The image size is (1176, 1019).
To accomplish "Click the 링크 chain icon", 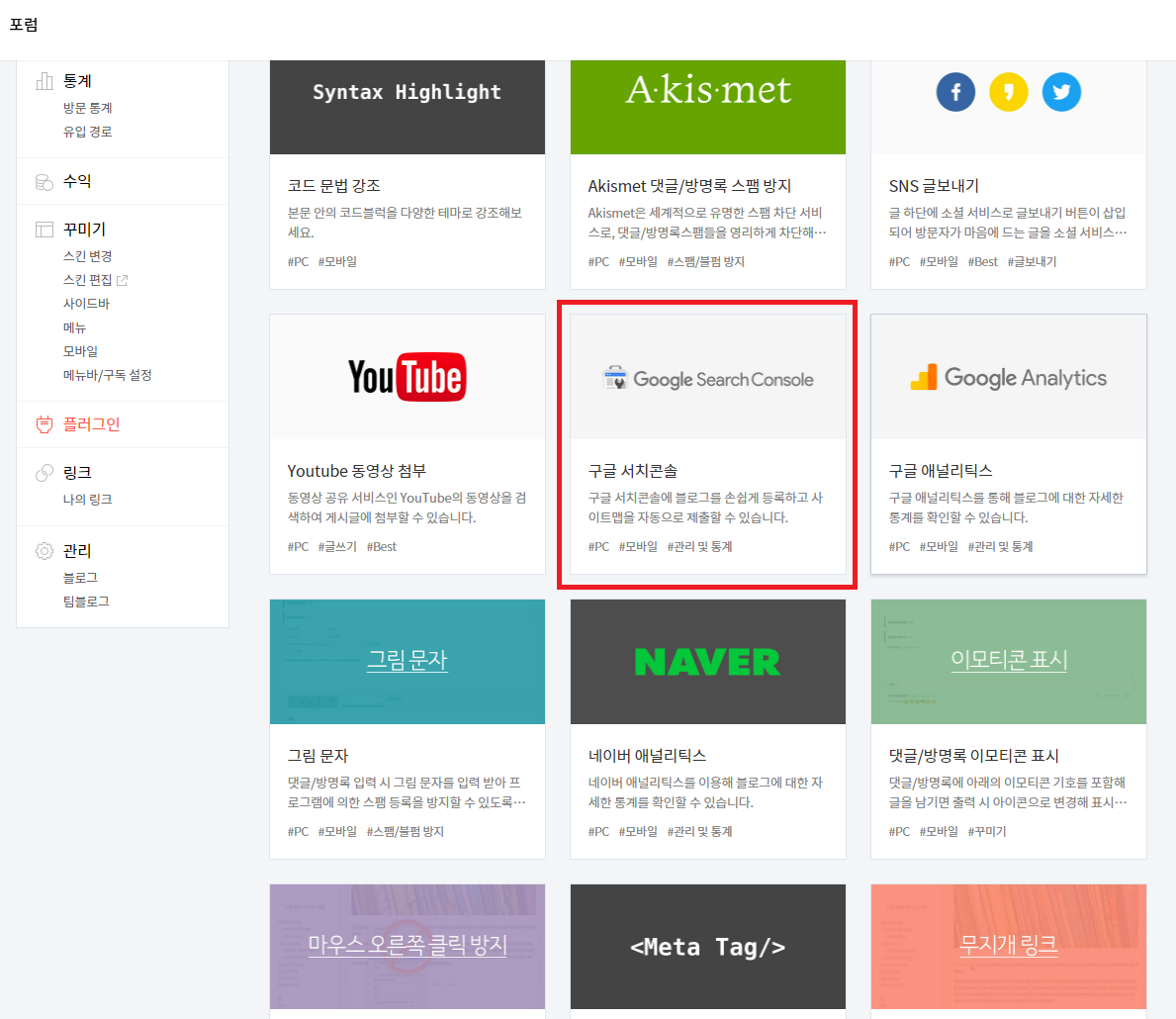I will coord(45,473).
